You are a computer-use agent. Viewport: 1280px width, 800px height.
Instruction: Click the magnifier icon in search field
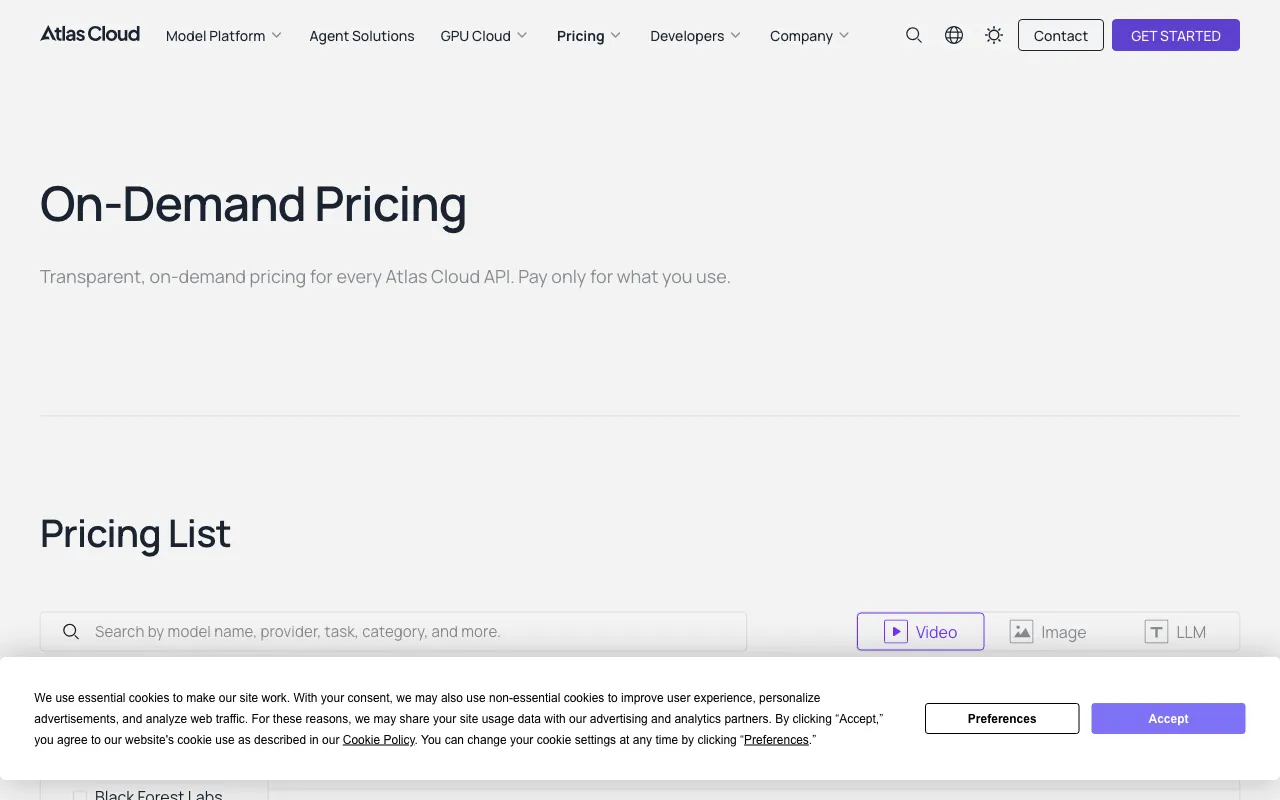[x=71, y=631]
